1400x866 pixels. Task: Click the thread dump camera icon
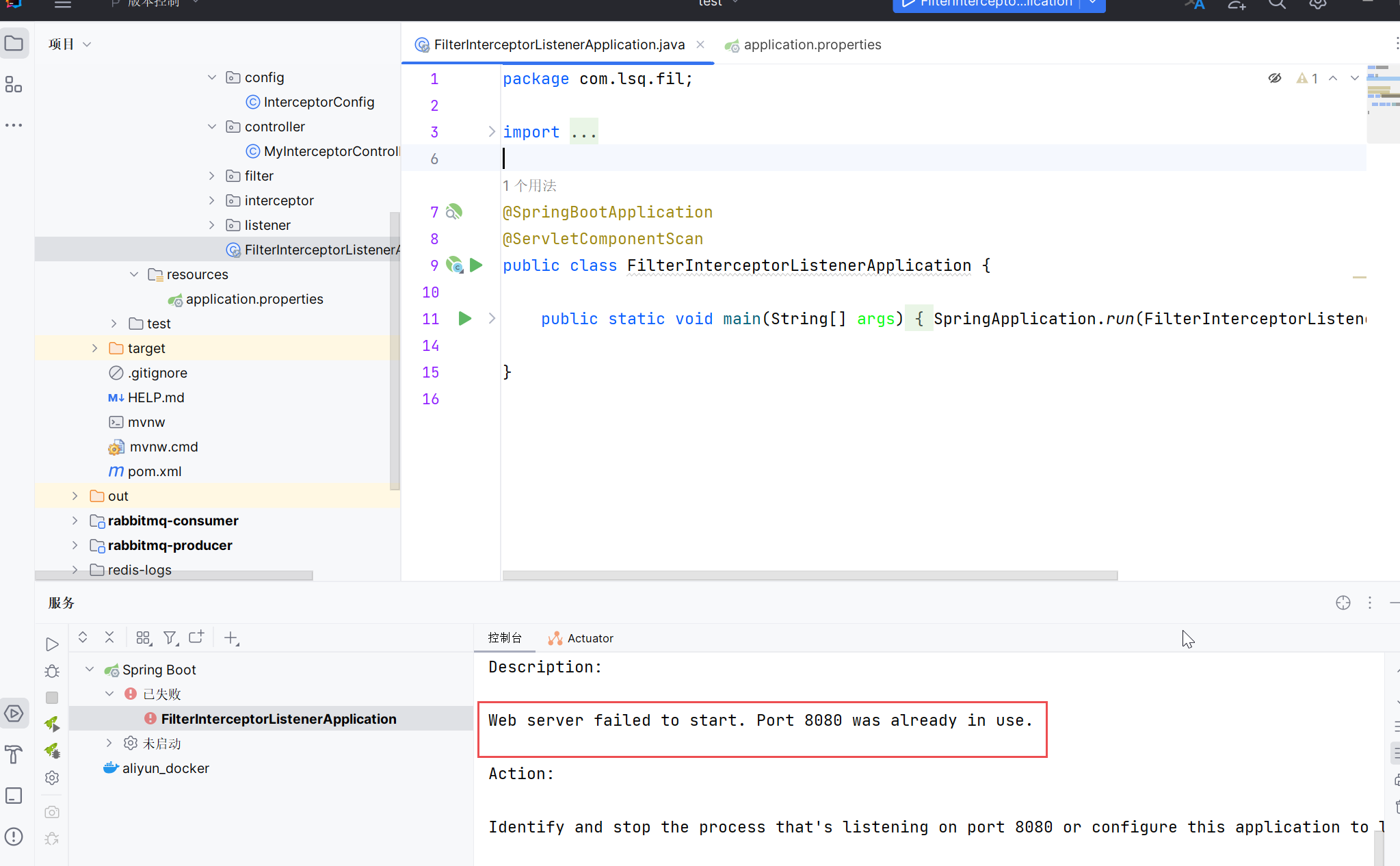click(52, 812)
